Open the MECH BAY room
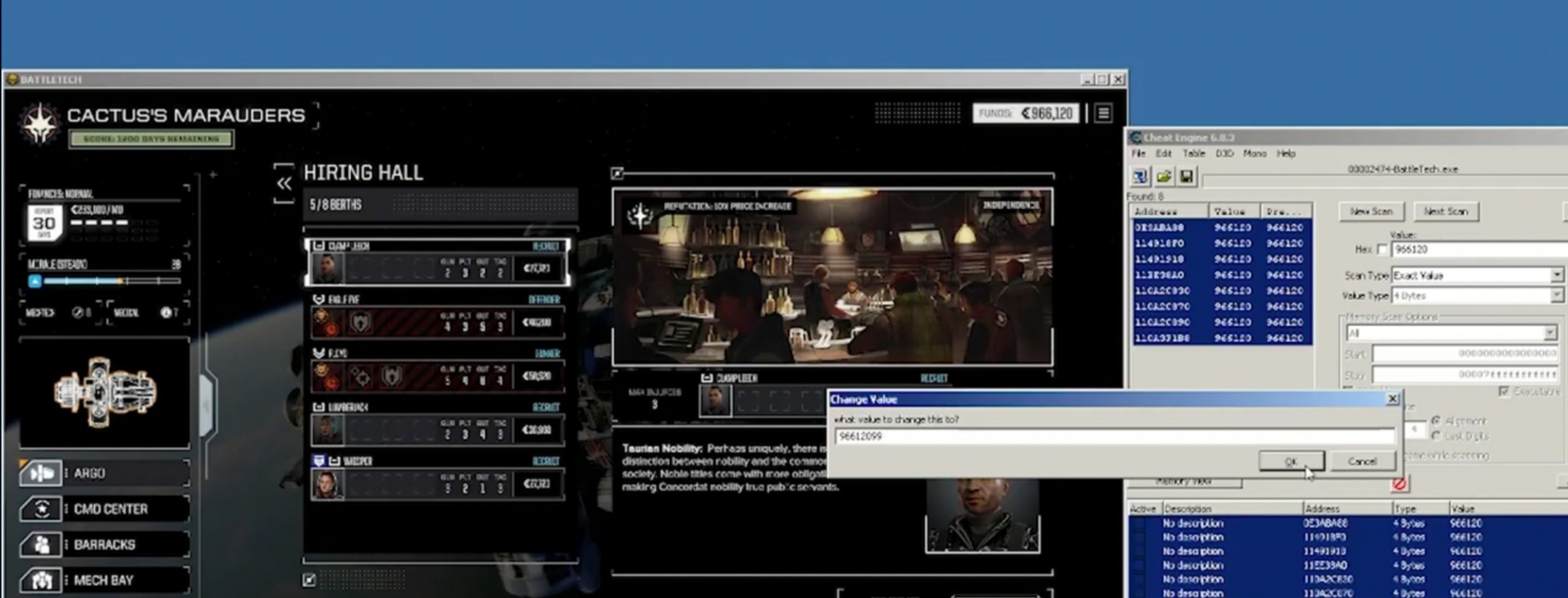Viewport: 1568px width, 598px height. (x=103, y=580)
